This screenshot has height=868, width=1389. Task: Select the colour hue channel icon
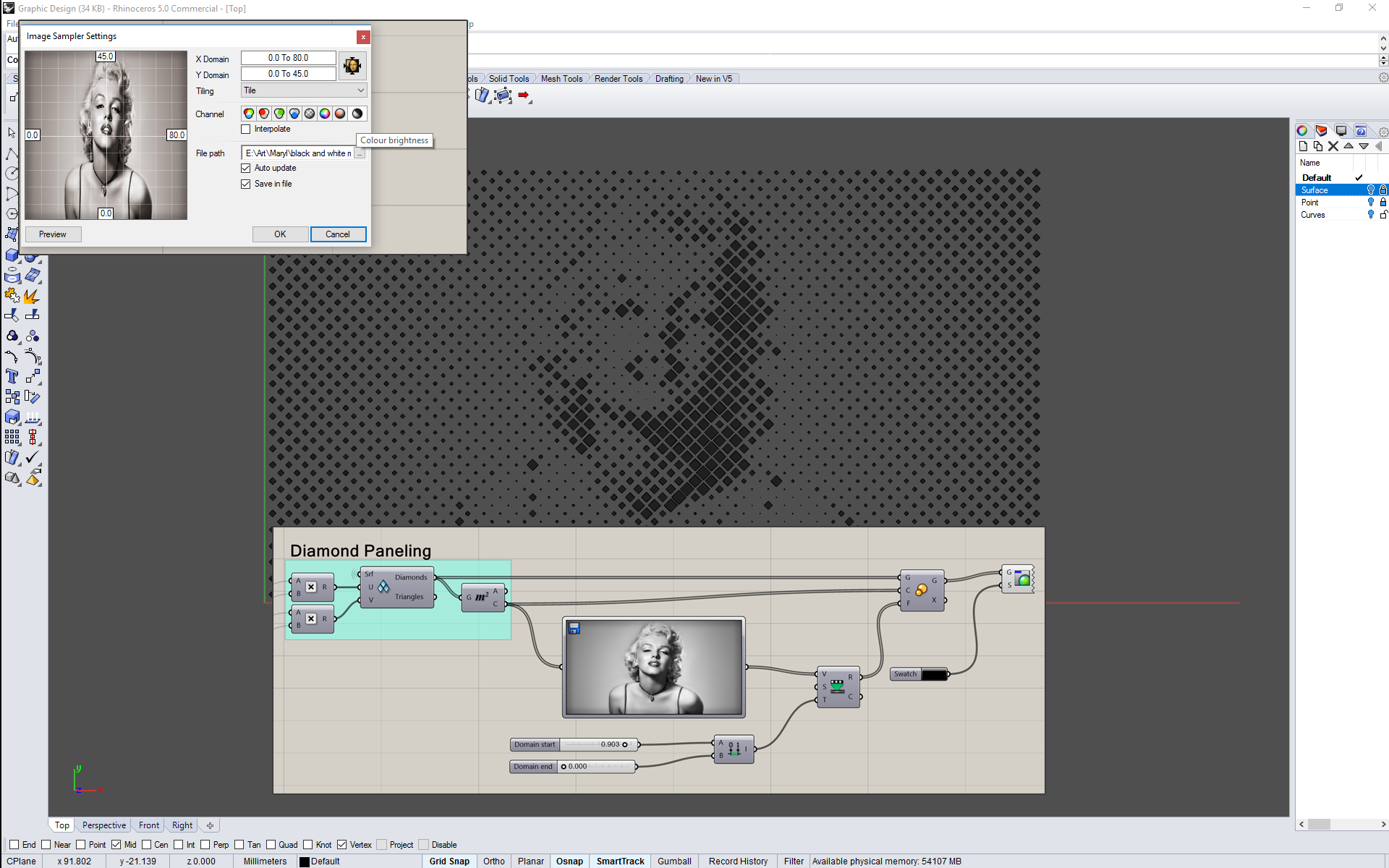[325, 114]
